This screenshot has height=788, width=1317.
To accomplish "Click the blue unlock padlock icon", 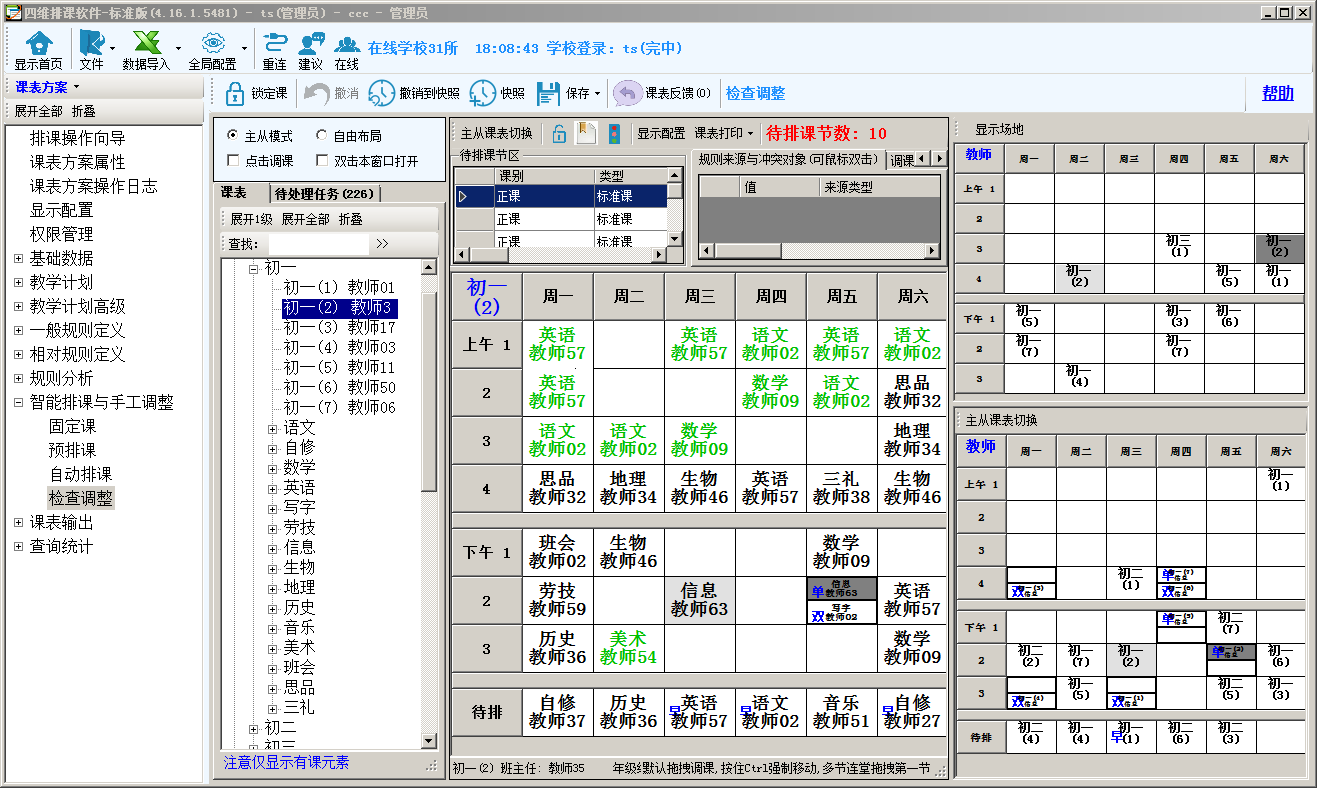I will pos(559,133).
